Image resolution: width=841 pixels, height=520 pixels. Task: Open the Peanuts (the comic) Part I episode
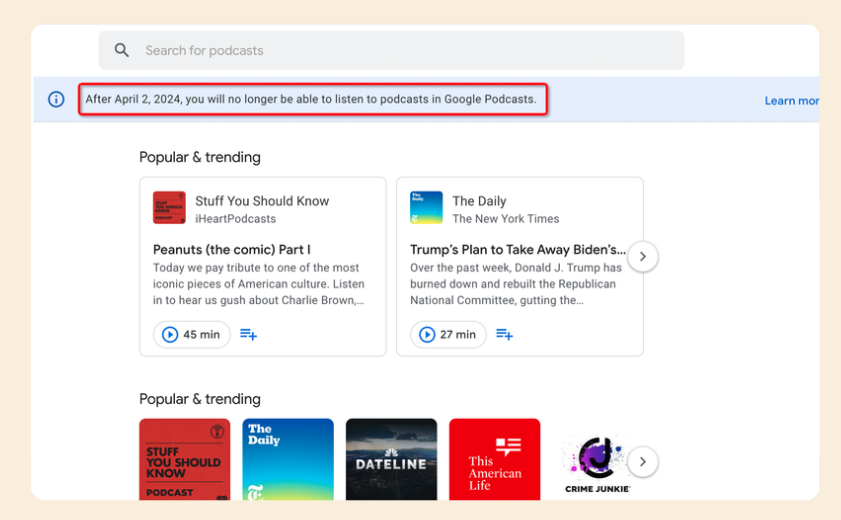232,250
